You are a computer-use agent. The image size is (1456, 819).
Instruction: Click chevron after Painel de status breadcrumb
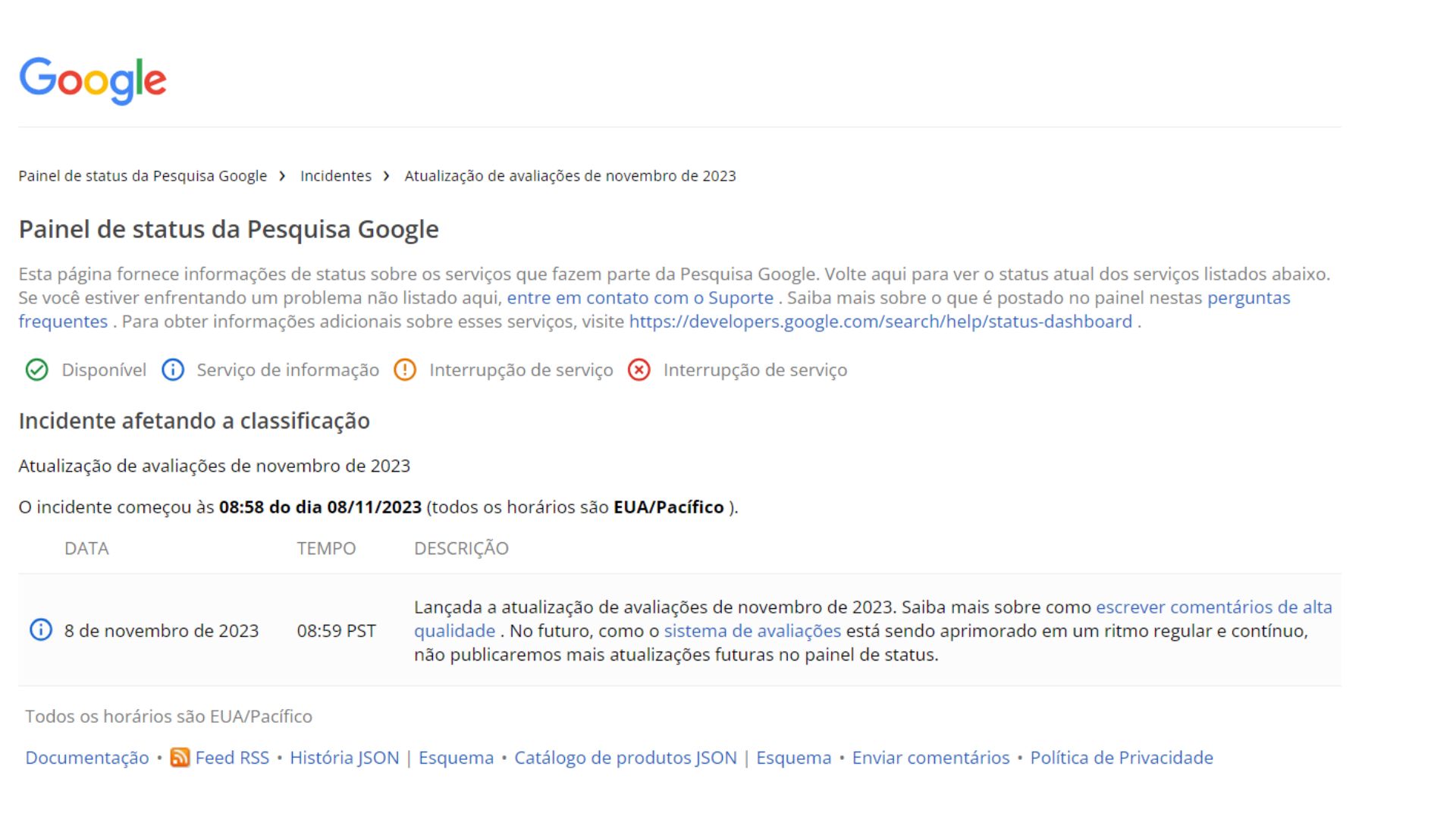(282, 176)
